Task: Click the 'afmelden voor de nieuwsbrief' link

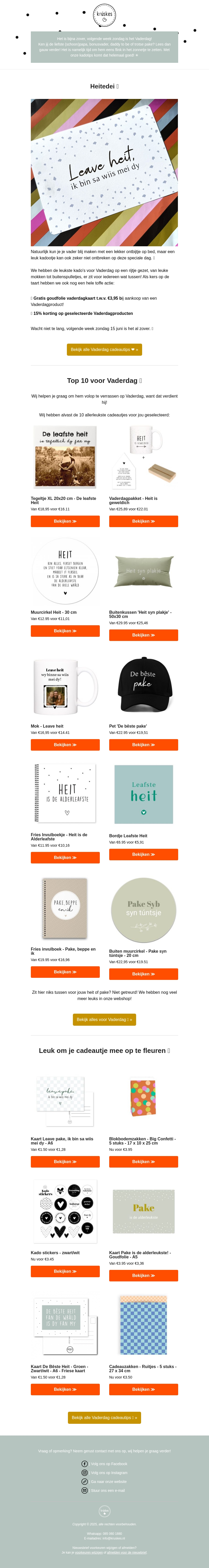Action: tap(127, 1552)
